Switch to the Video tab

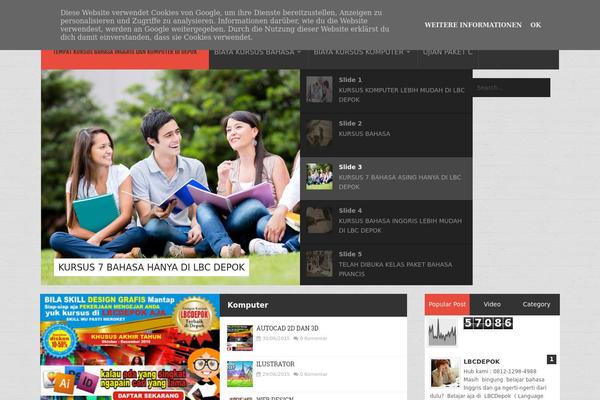(492, 305)
